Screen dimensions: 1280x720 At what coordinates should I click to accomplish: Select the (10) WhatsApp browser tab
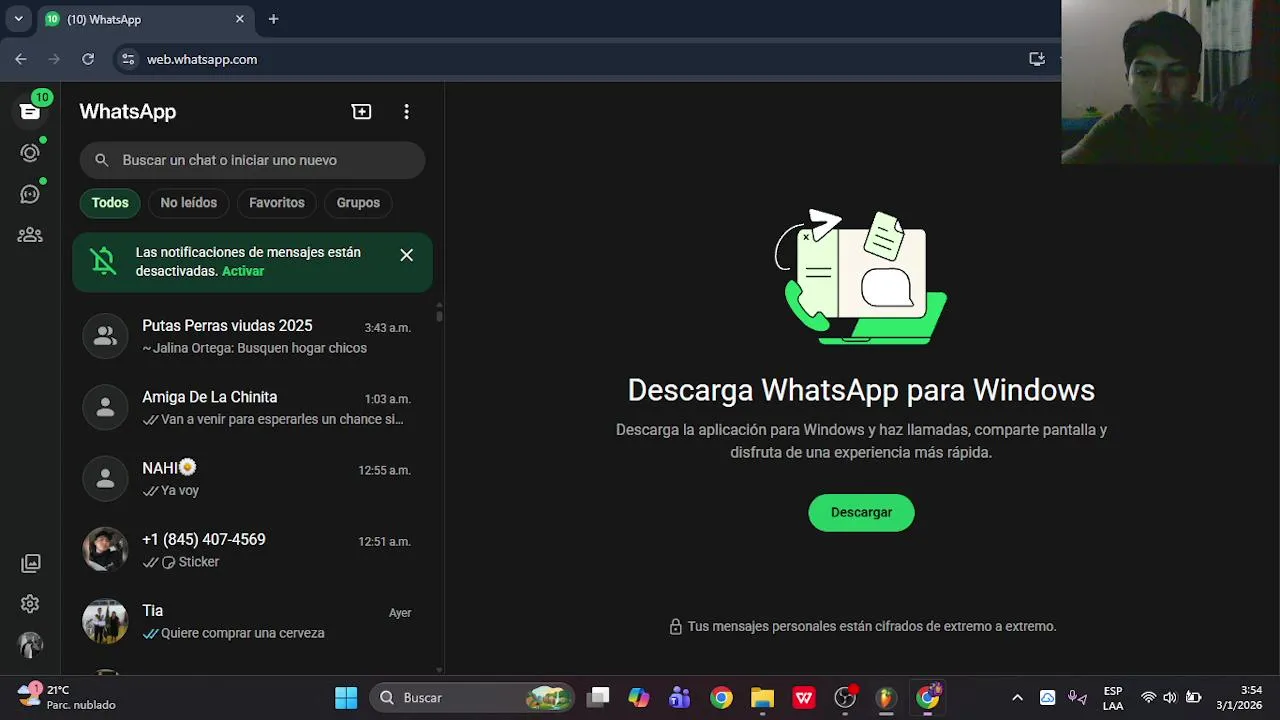[146, 19]
